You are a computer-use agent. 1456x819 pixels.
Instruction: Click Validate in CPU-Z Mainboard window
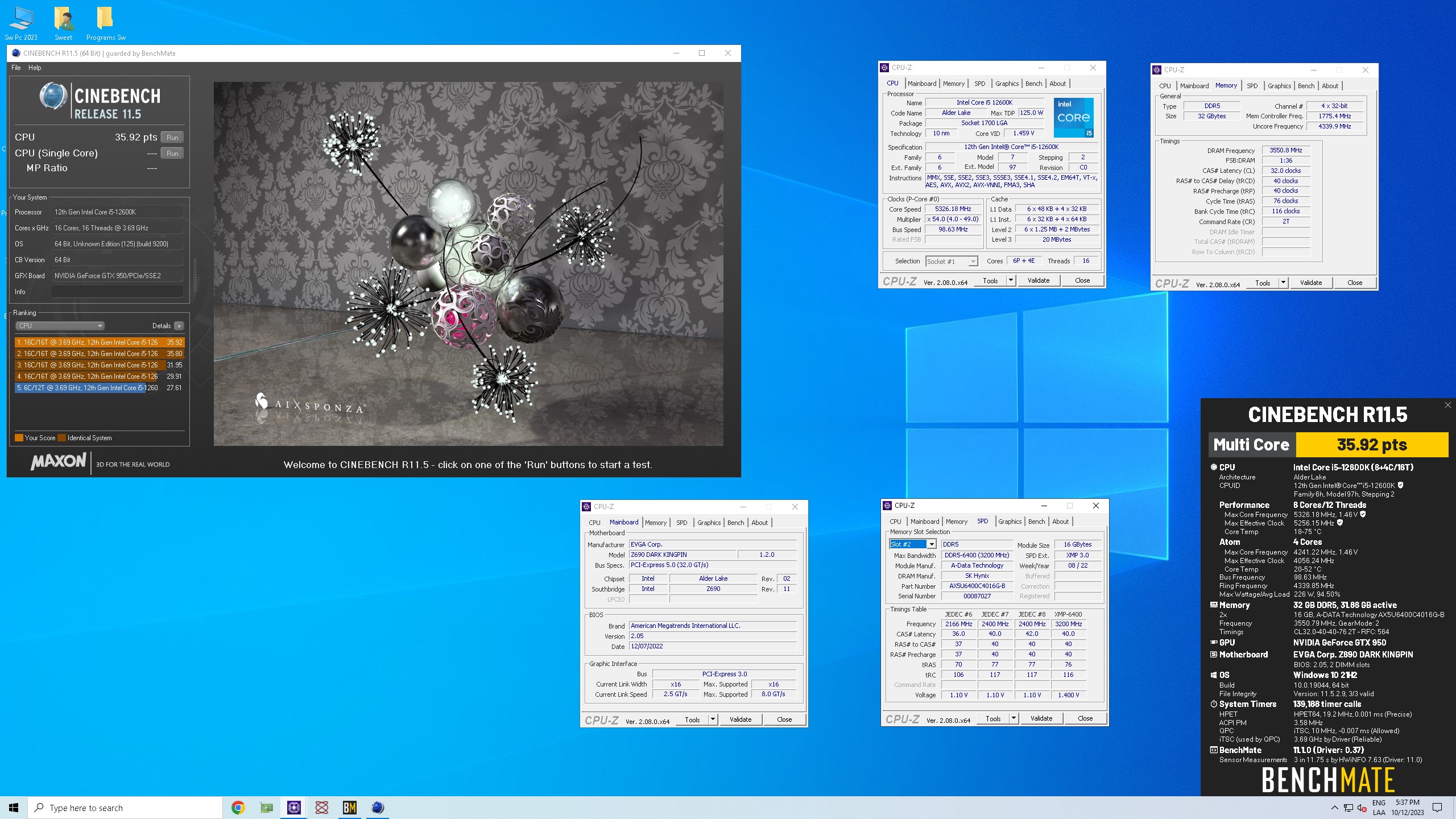click(x=741, y=719)
